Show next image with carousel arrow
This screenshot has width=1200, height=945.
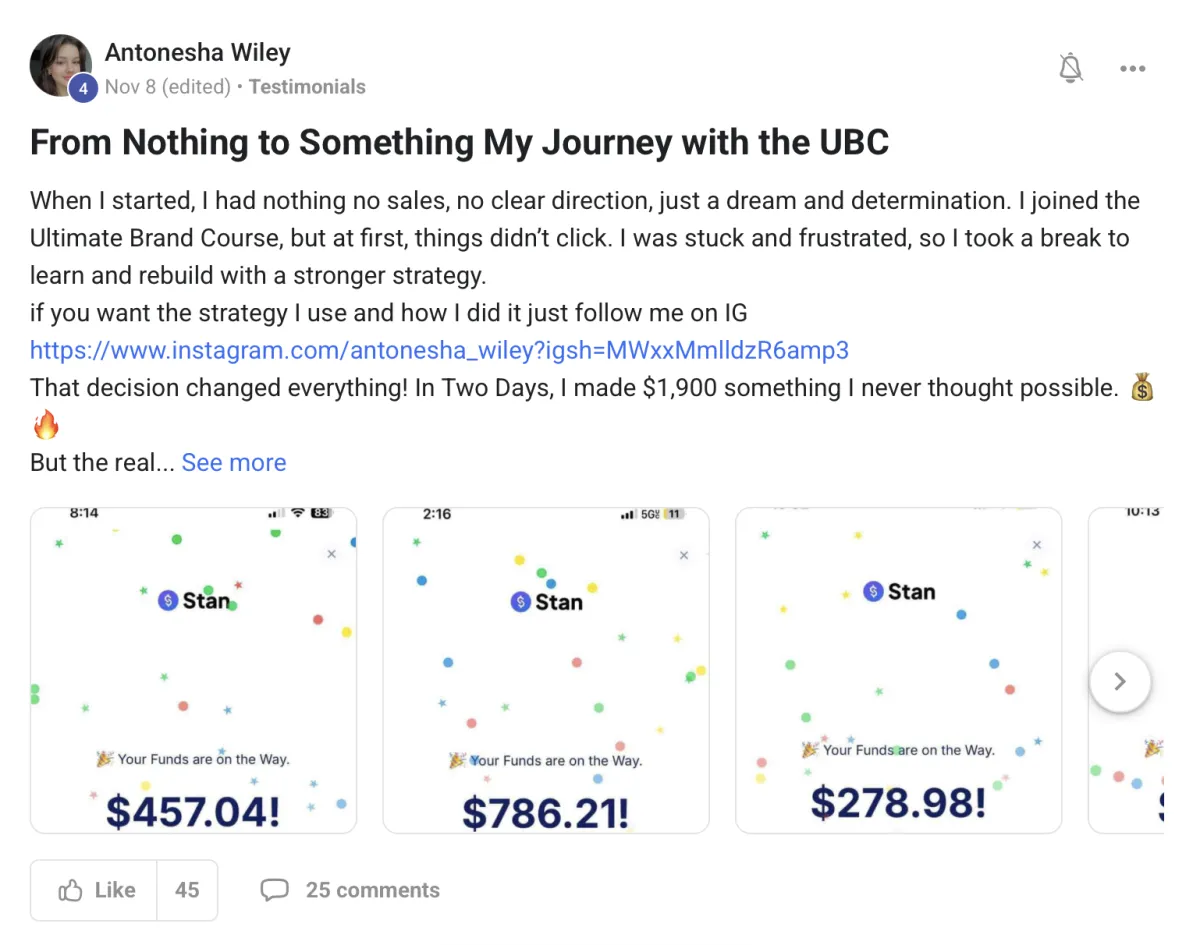pos(1119,681)
